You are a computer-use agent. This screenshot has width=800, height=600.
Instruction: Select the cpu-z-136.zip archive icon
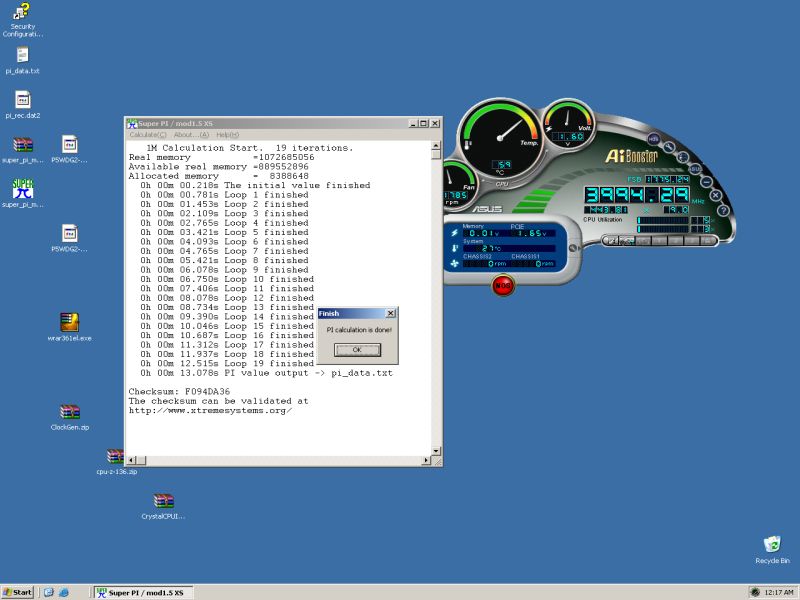[x=116, y=461]
